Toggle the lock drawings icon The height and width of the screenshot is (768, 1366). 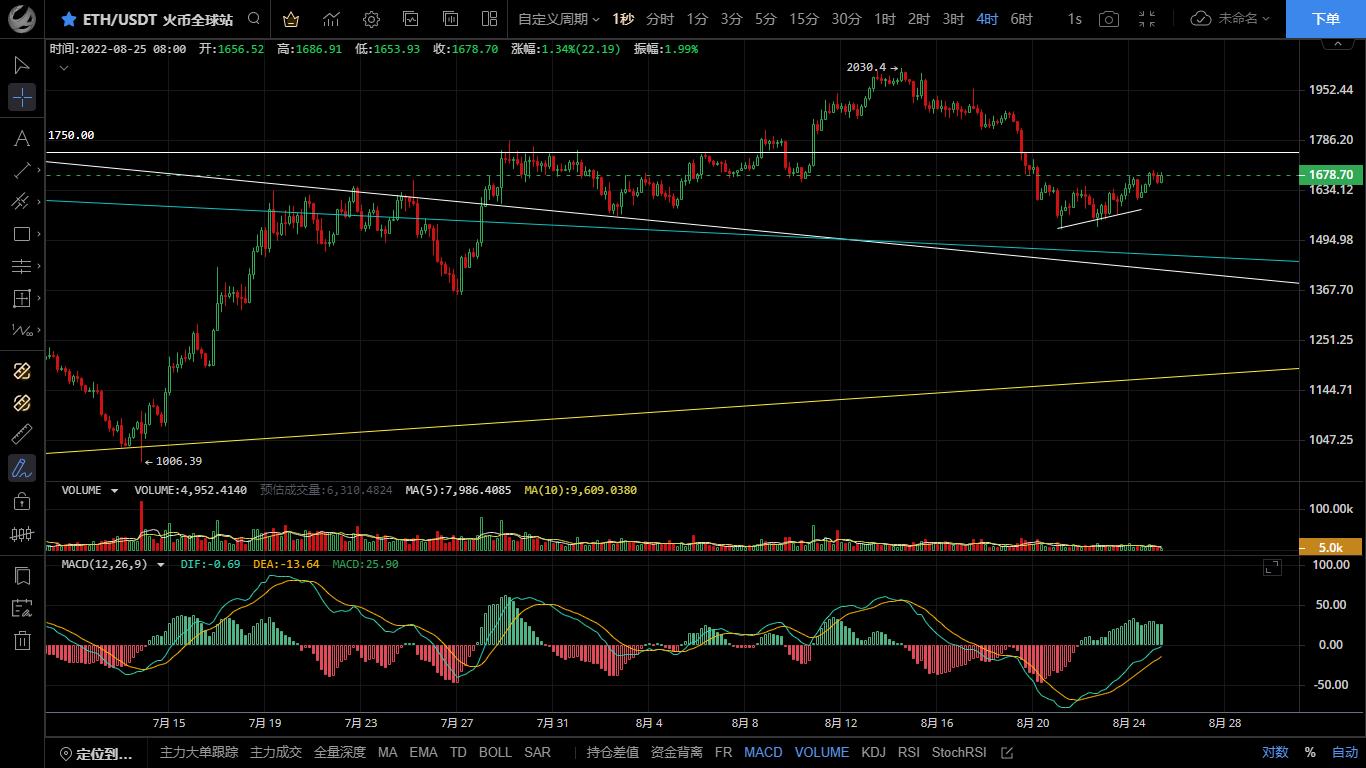(22, 501)
